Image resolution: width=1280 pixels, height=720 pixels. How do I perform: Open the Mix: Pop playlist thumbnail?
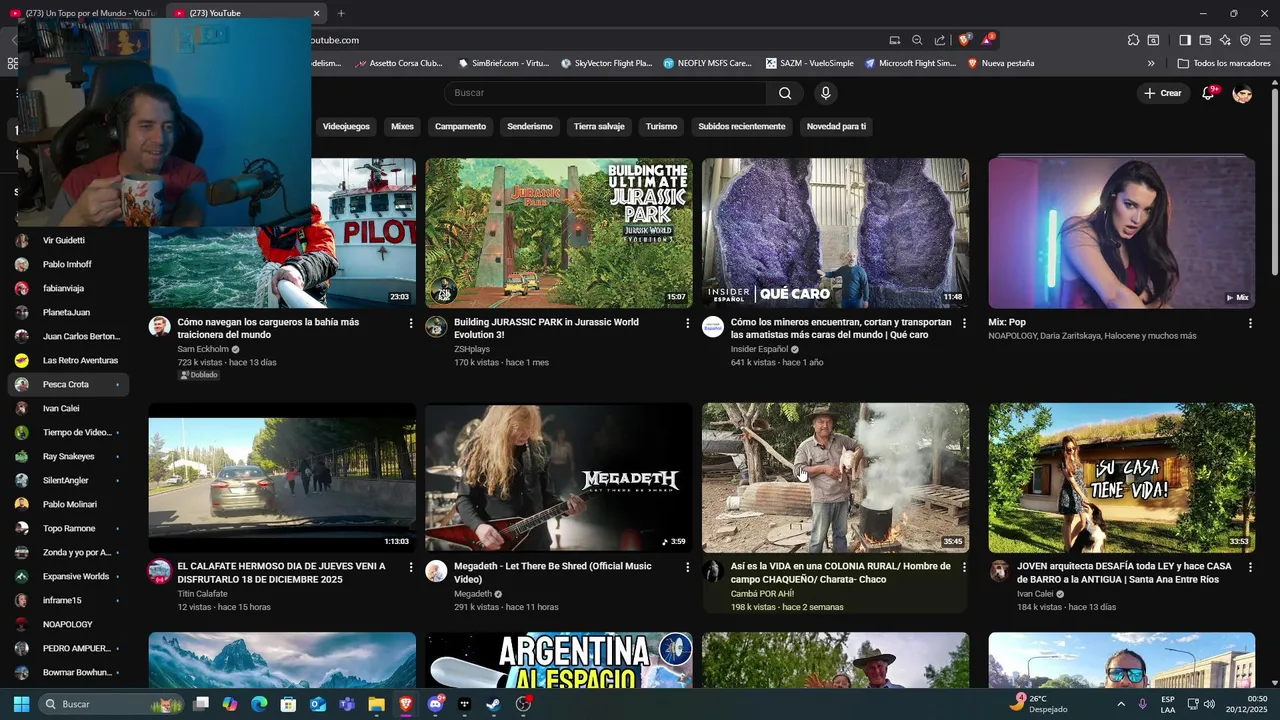(x=1122, y=233)
